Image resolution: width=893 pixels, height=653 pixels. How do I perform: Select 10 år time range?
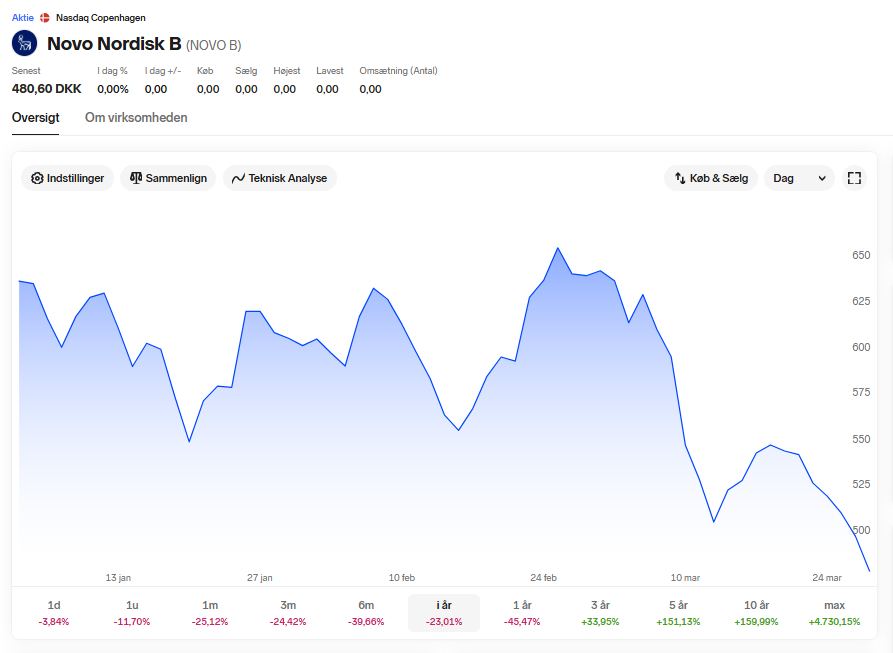click(756, 613)
